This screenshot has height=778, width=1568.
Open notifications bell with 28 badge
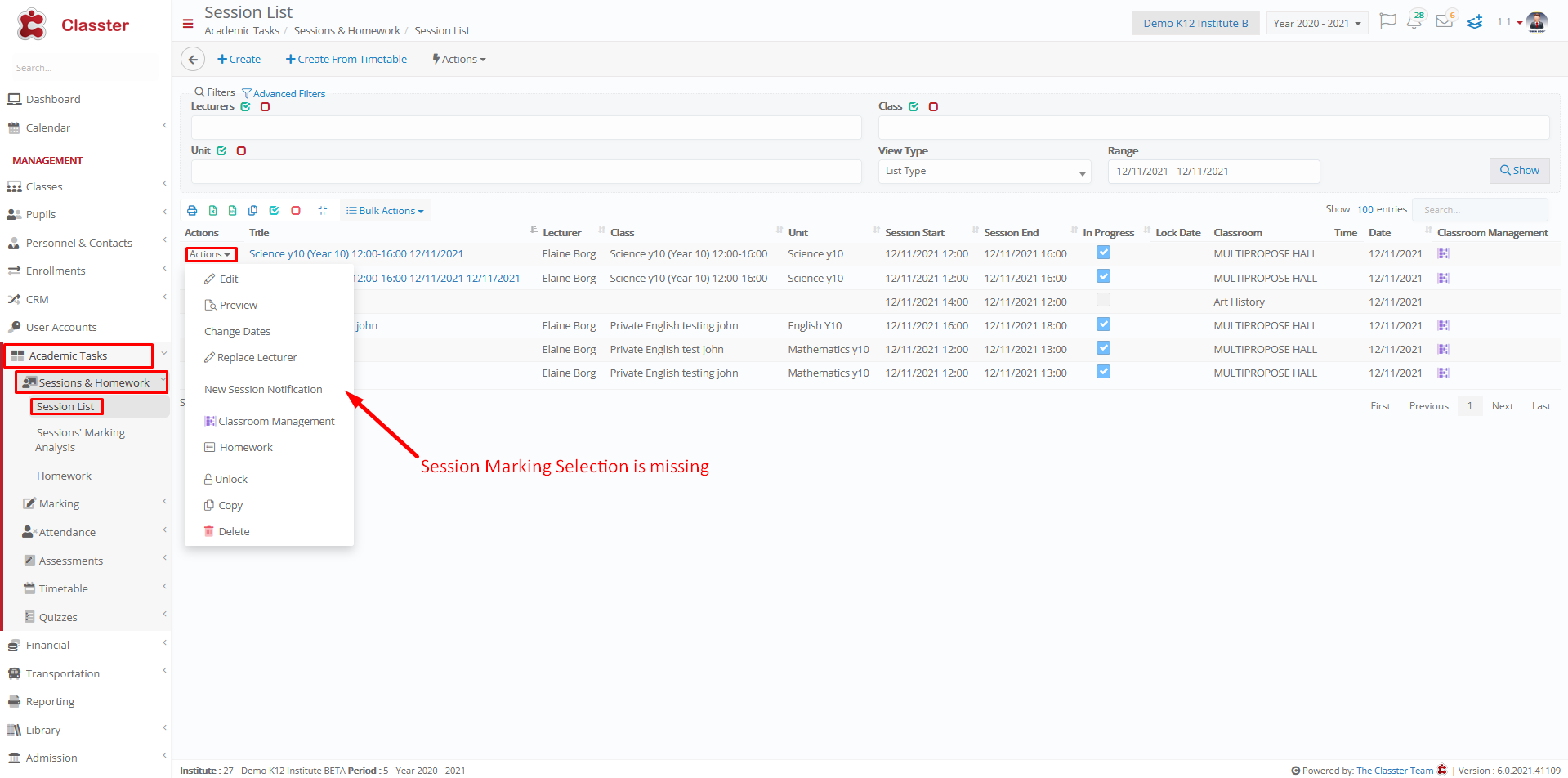(x=1414, y=21)
